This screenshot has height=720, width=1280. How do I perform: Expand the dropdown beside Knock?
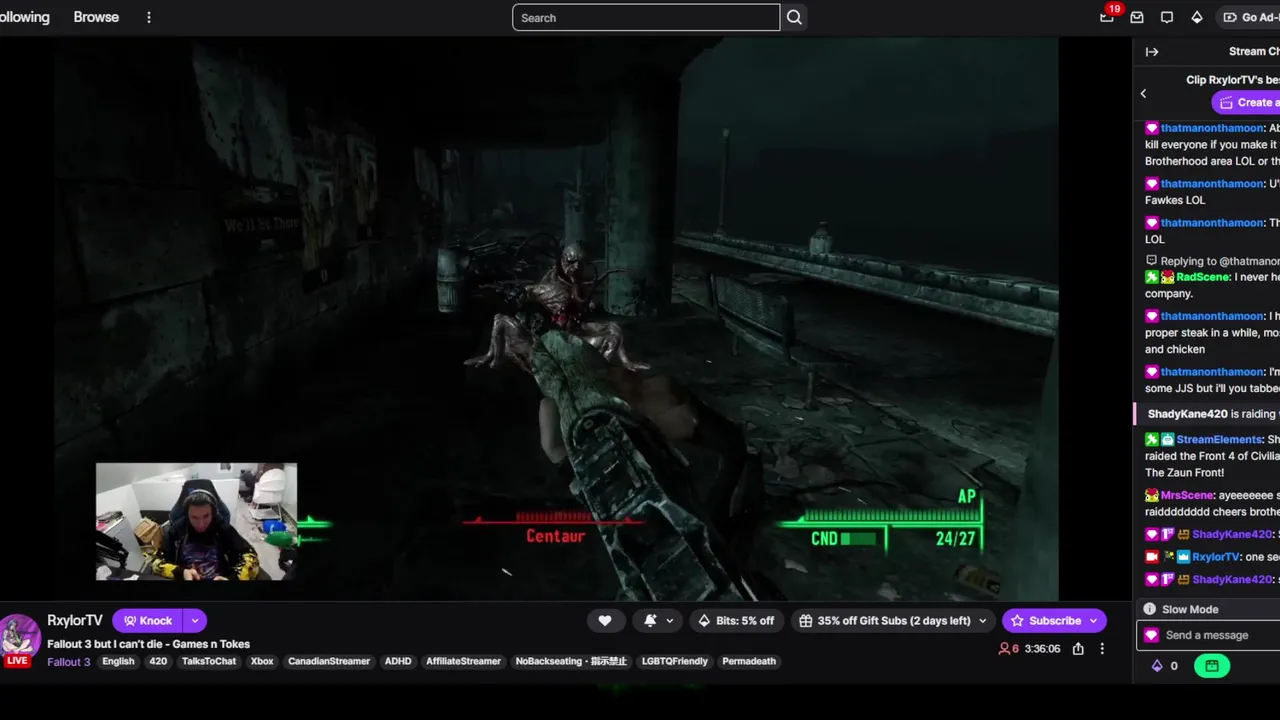[x=195, y=620]
